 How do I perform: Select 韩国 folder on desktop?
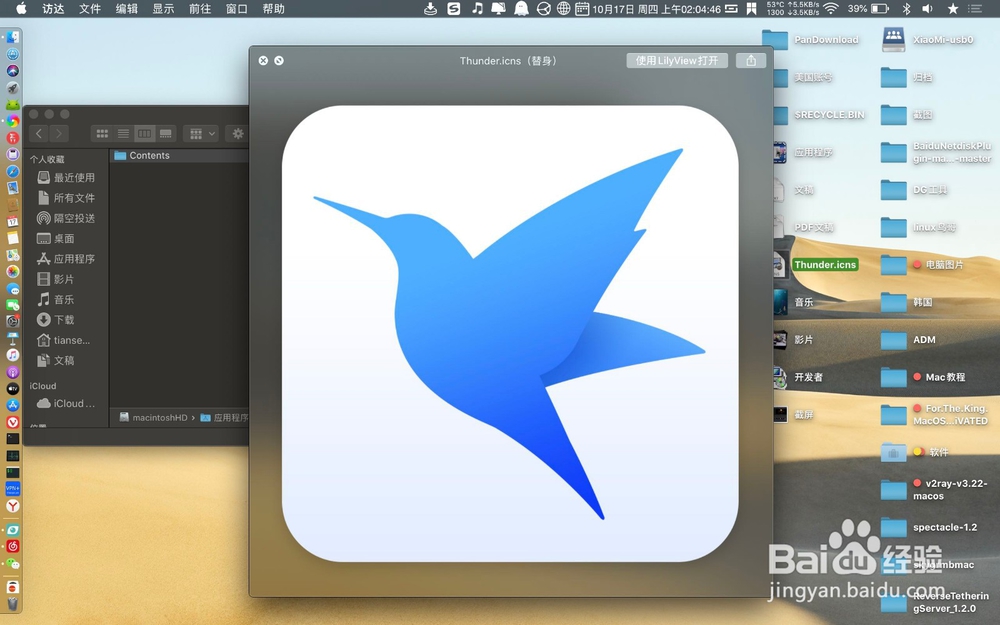click(x=907, y=302)
